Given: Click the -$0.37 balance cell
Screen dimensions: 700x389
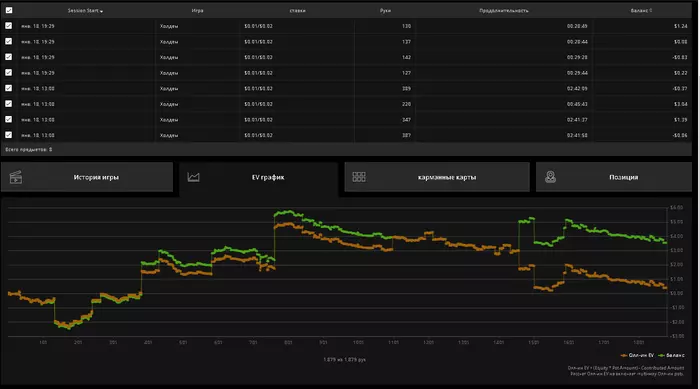Looking at the screenshot, I should 679,88.
